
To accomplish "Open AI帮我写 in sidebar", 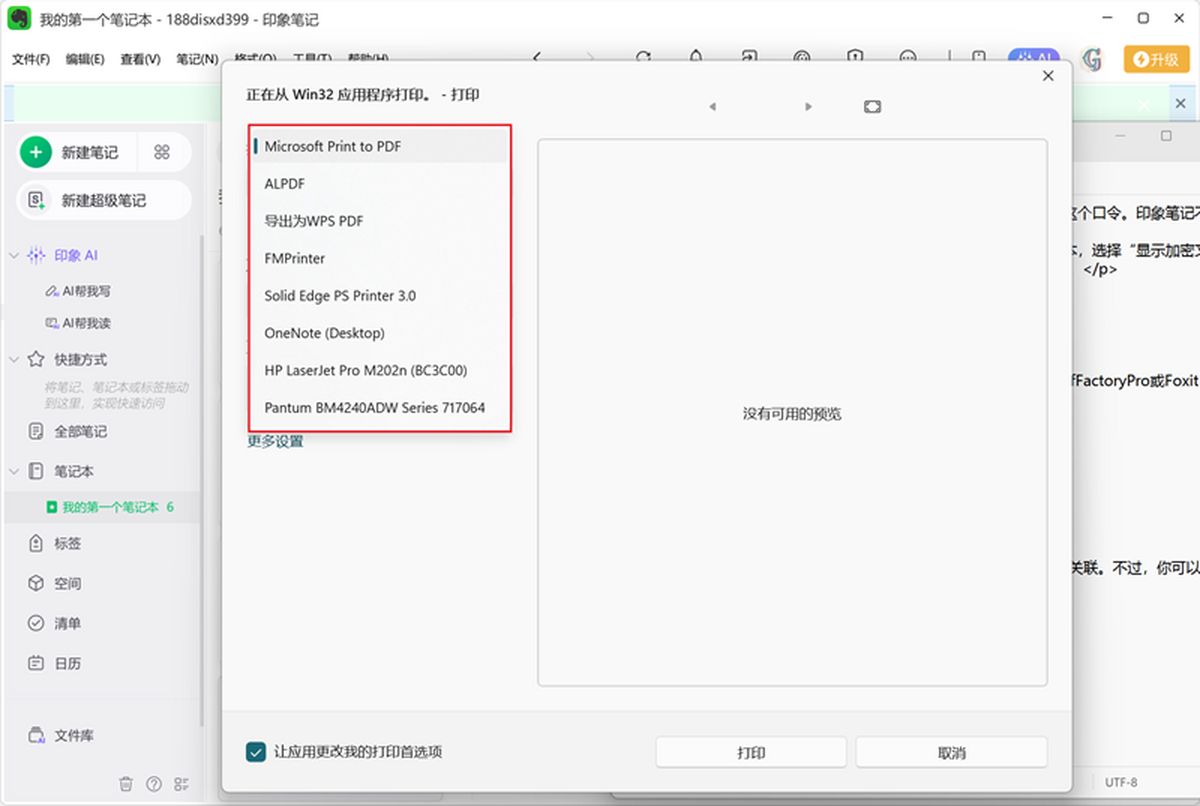I will [80, 291].
